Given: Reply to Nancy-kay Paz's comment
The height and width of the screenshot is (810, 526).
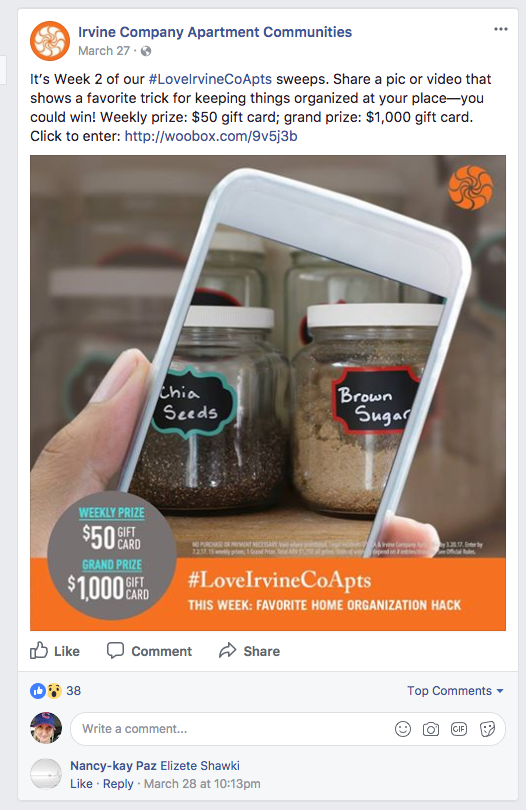Looking at the screenshot, I should [x=118, y=784].
